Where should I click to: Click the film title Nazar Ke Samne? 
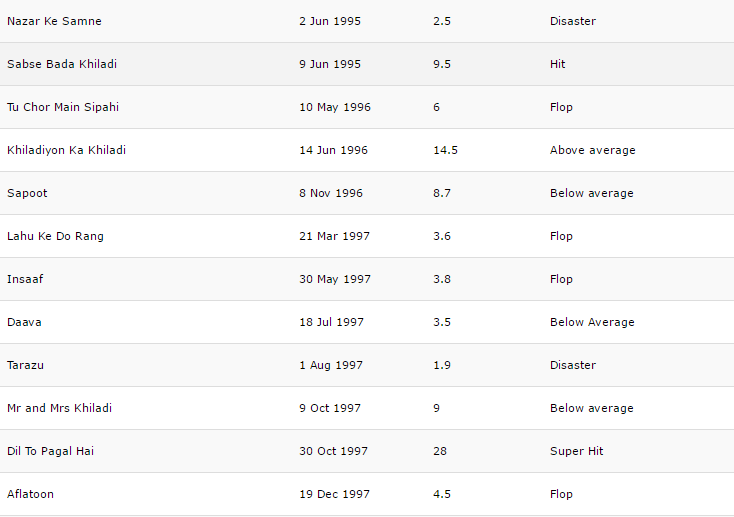coord(54,21)
